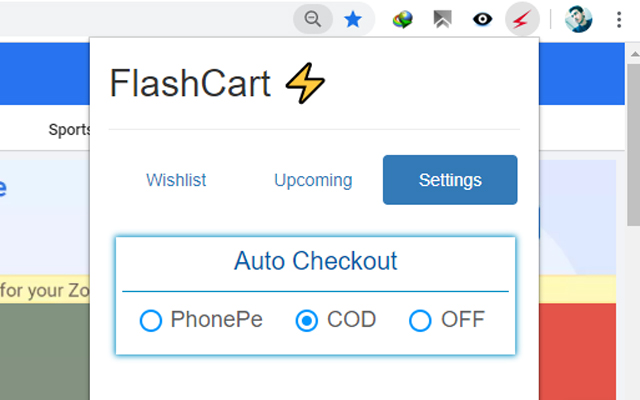This screenshot has width=640, height=400.
Task: Turn OFF auto checkout
Action: click(420, 320)
